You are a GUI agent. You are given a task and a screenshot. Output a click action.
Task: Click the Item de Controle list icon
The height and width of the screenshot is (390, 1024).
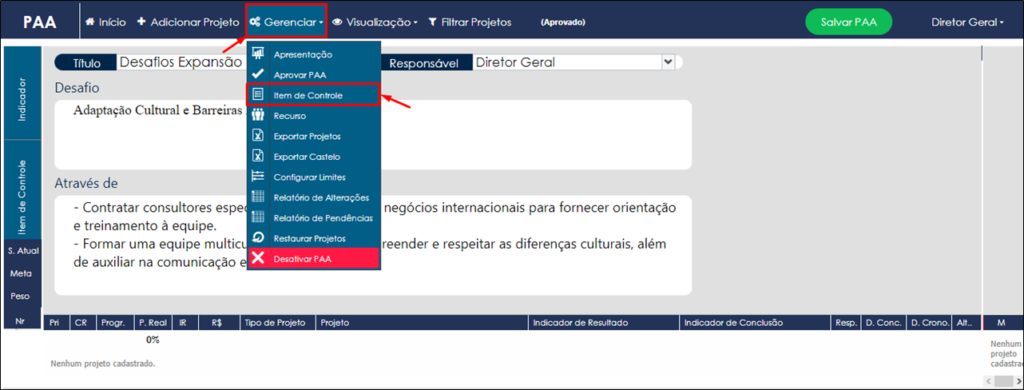pyautogui.click(x=258, y=95)
